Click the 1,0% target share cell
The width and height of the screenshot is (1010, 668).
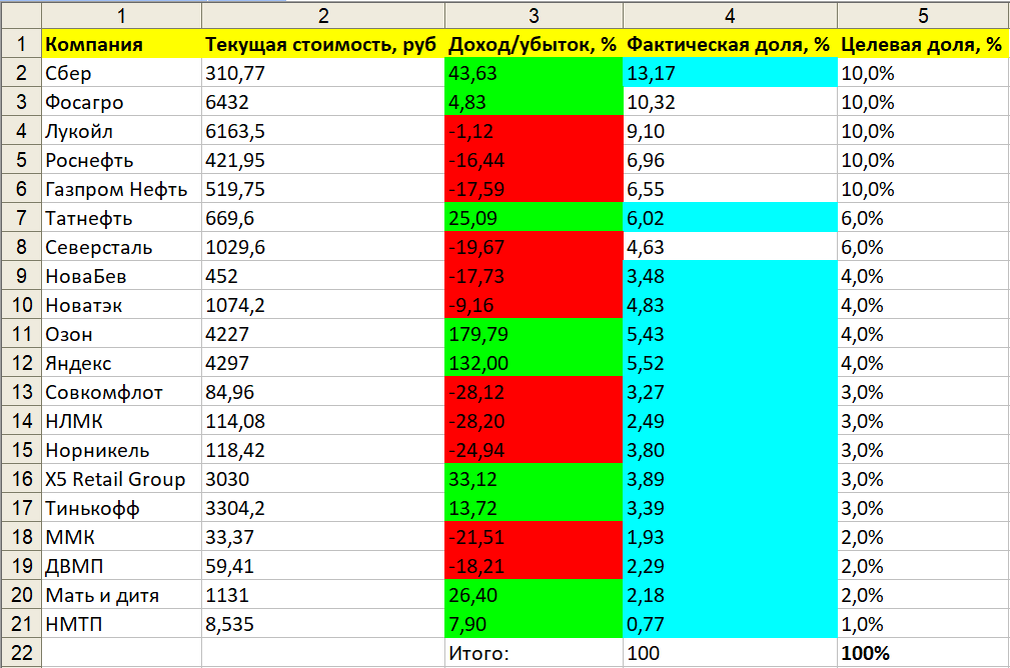click(x=923, y=624)
